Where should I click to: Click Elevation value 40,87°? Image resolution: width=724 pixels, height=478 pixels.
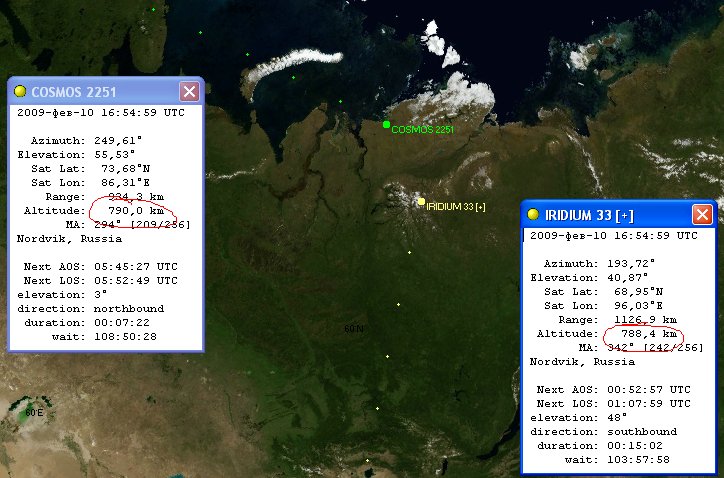(628, 277)
